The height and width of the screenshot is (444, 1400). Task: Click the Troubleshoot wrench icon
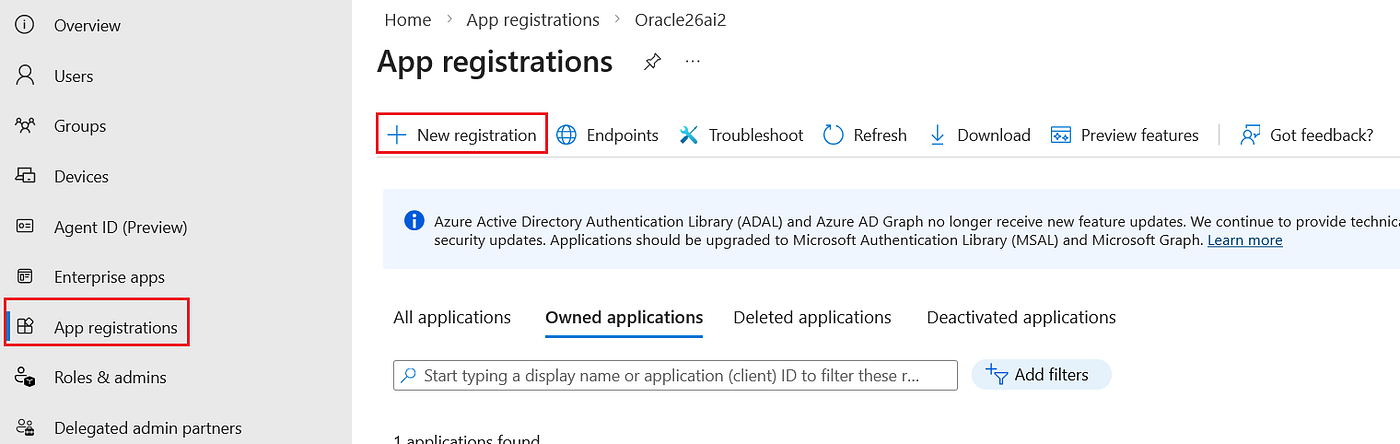(689, 135)
